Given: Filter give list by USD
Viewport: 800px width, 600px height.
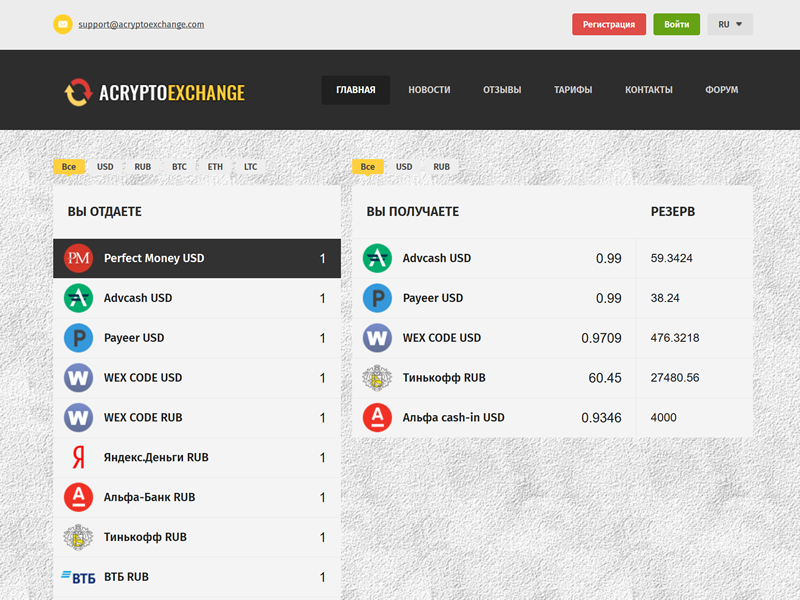Looking at the screenshot, I should [105, 167].
